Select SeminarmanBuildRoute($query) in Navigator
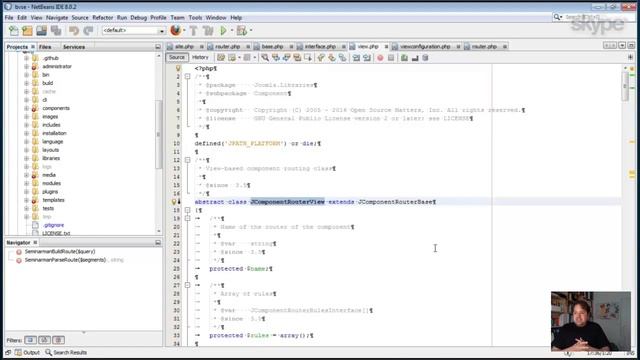The width and height of the screenshot is (640, 360). tap(60, 252)
